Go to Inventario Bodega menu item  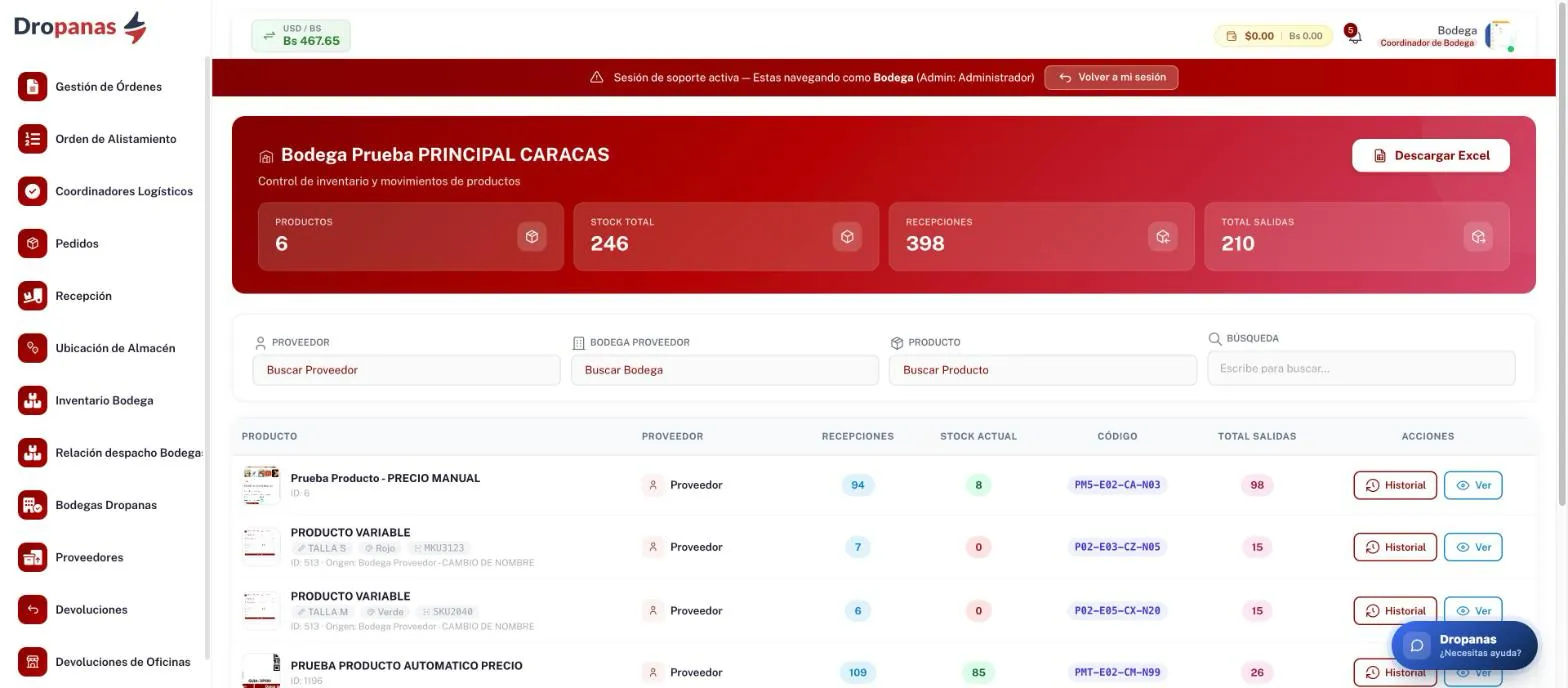104,401
